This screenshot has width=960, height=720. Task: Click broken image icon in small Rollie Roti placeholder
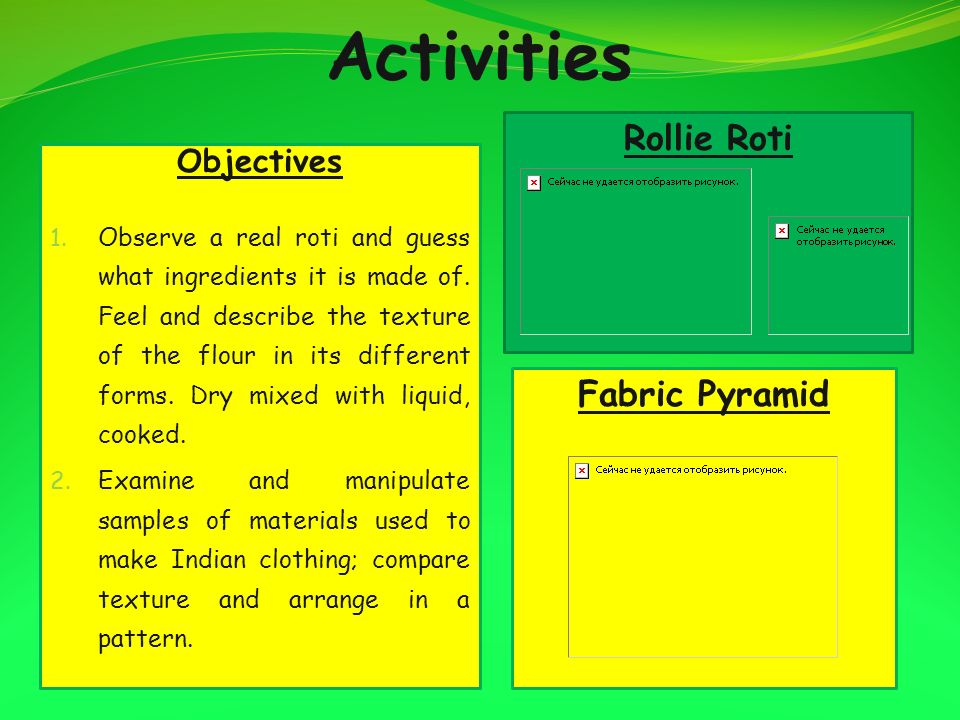(x=782, y=231)
